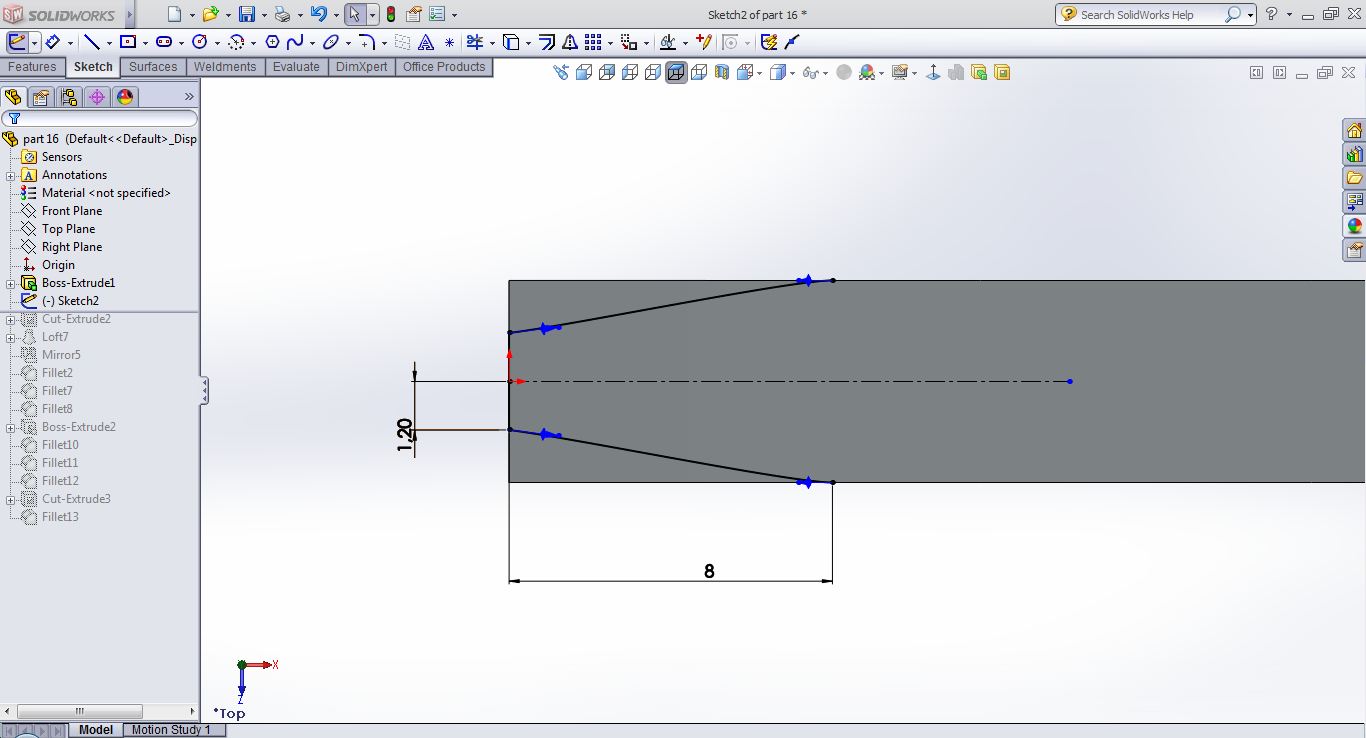Open the ConfigurationManager panel tab
This screenshot has width=1366, height=738.
pos(68,97)
